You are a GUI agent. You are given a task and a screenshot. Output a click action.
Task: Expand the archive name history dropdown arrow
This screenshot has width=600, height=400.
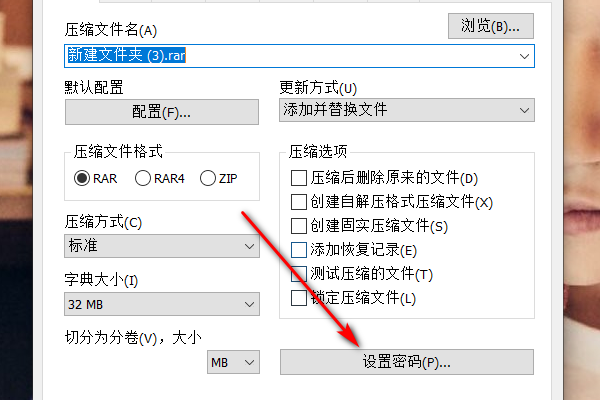click(525, 56)
